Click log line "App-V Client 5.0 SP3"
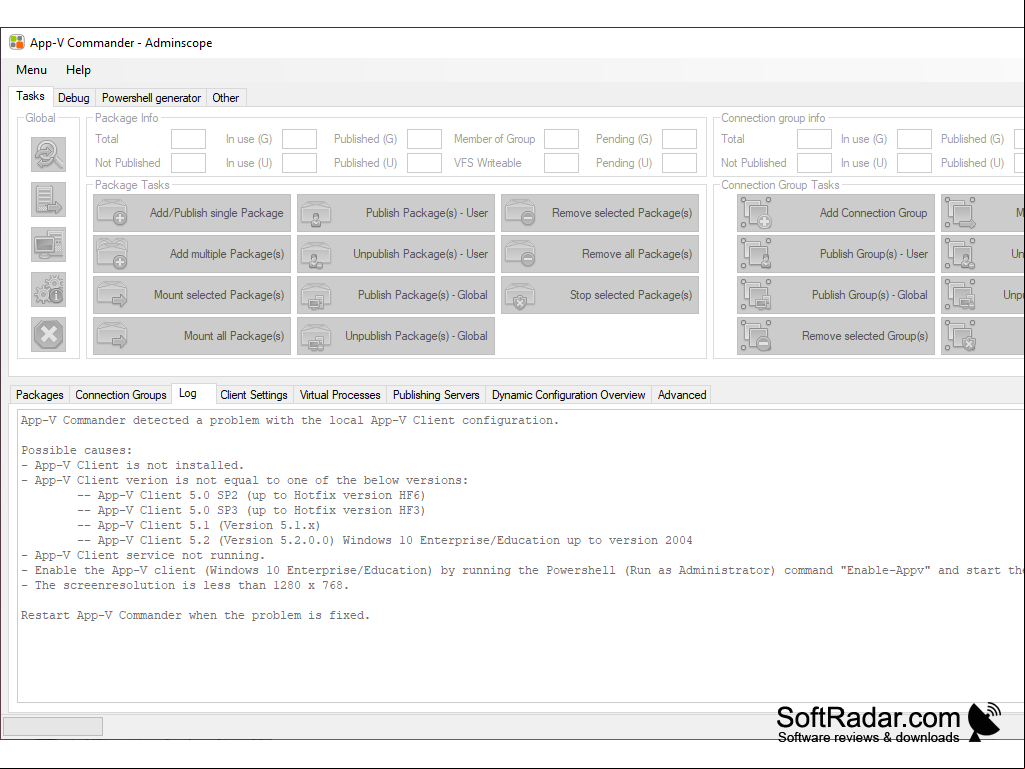The width and height of the screenshot is (1025, 769). [x=251, y=511]
